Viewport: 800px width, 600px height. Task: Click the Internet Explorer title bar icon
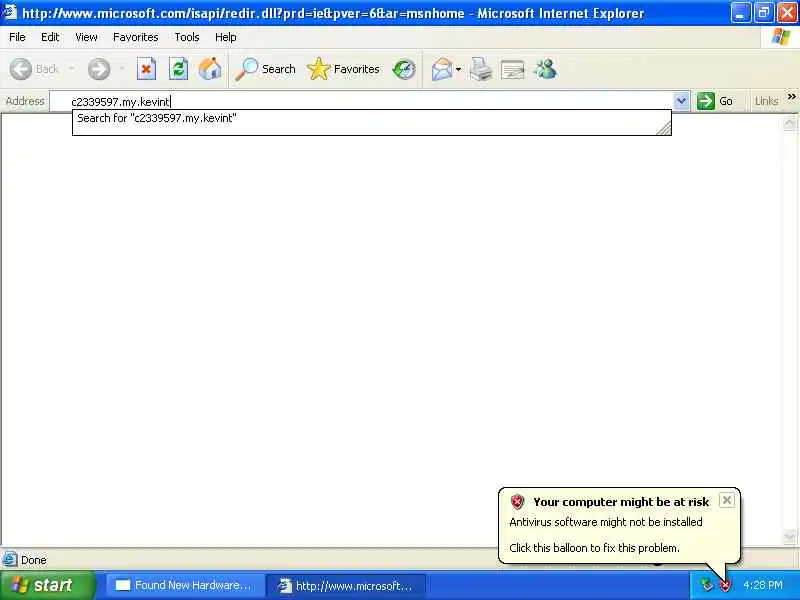click(x=10, y=12)
